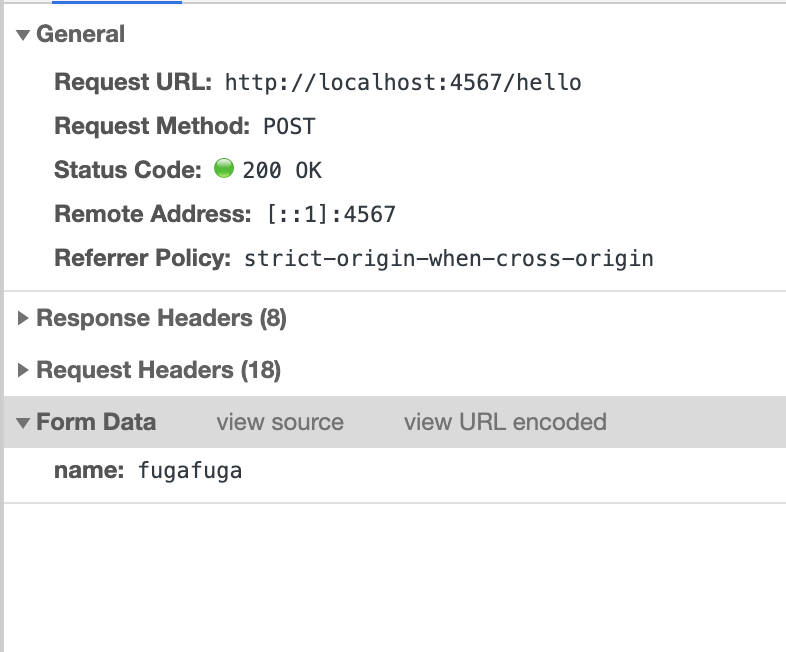The width and height of the screenshot is (786, 652).
Task: Click the fugafuga form data value
Action: pos(190,471)
